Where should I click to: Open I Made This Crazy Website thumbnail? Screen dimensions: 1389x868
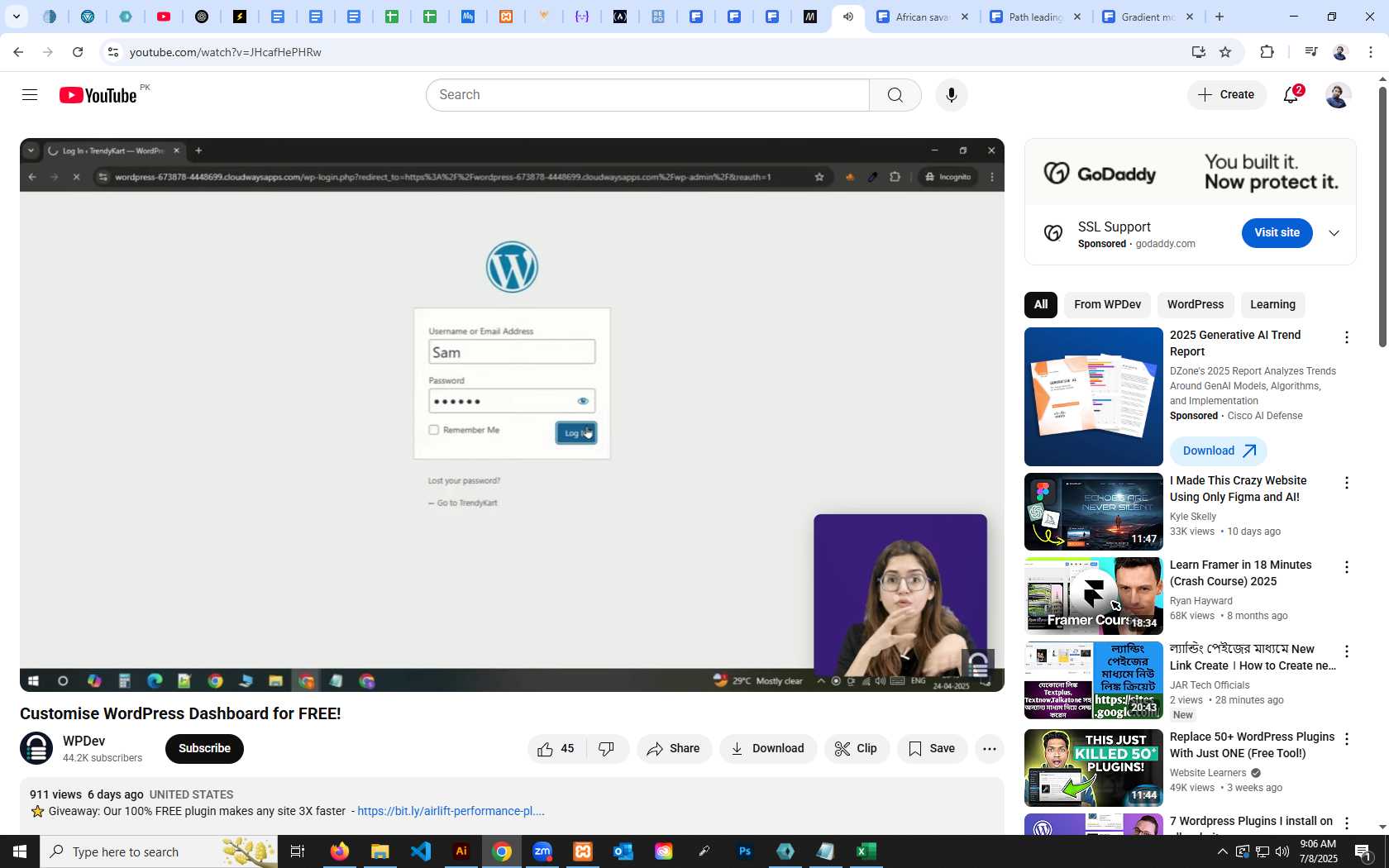(1093, 512)
